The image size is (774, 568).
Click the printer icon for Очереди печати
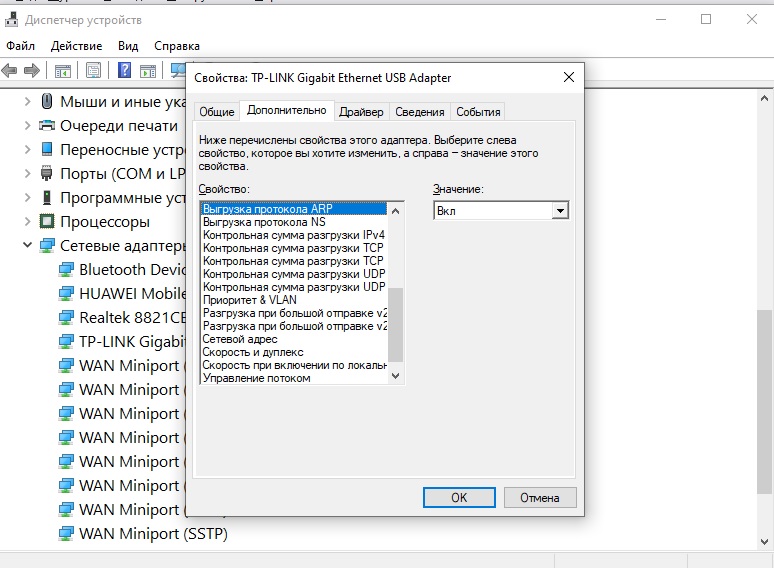point(47,126)
